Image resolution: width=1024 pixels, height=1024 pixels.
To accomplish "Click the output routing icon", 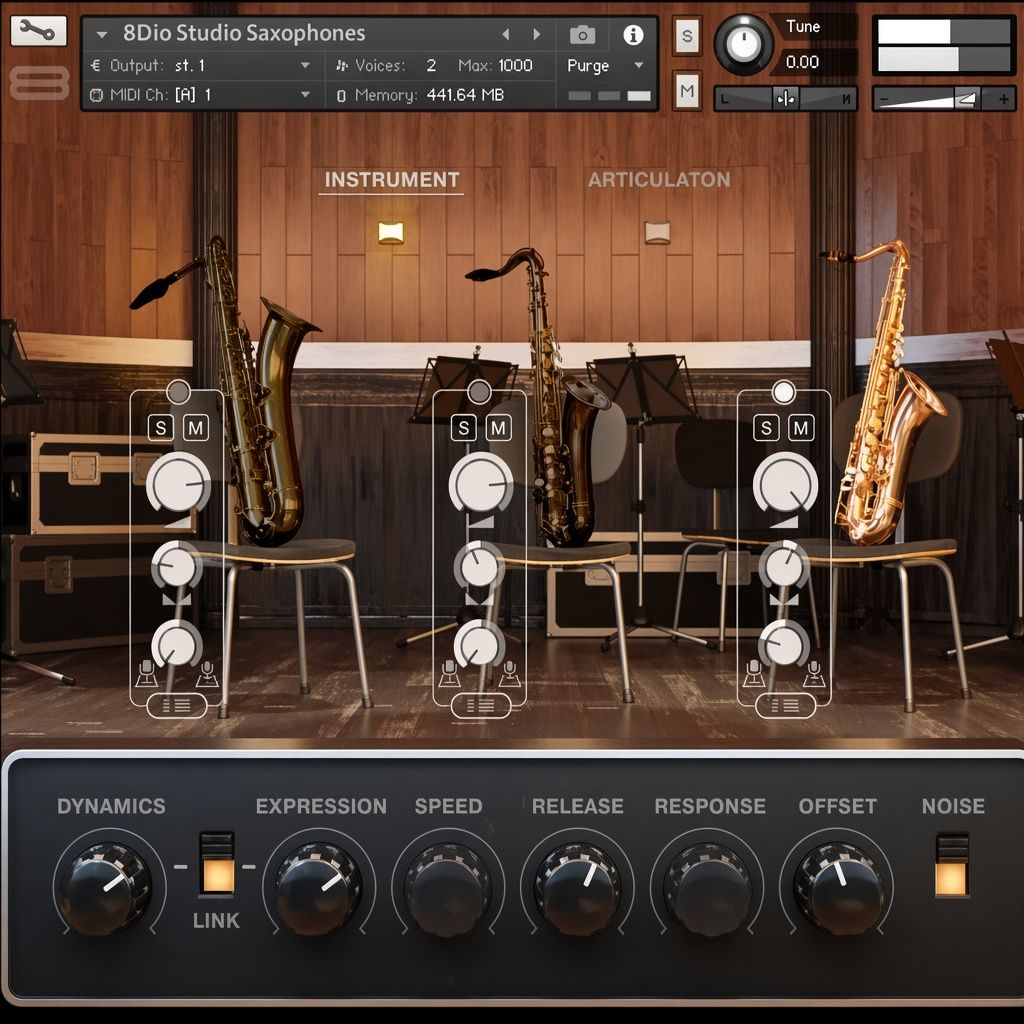I will 95,65.
